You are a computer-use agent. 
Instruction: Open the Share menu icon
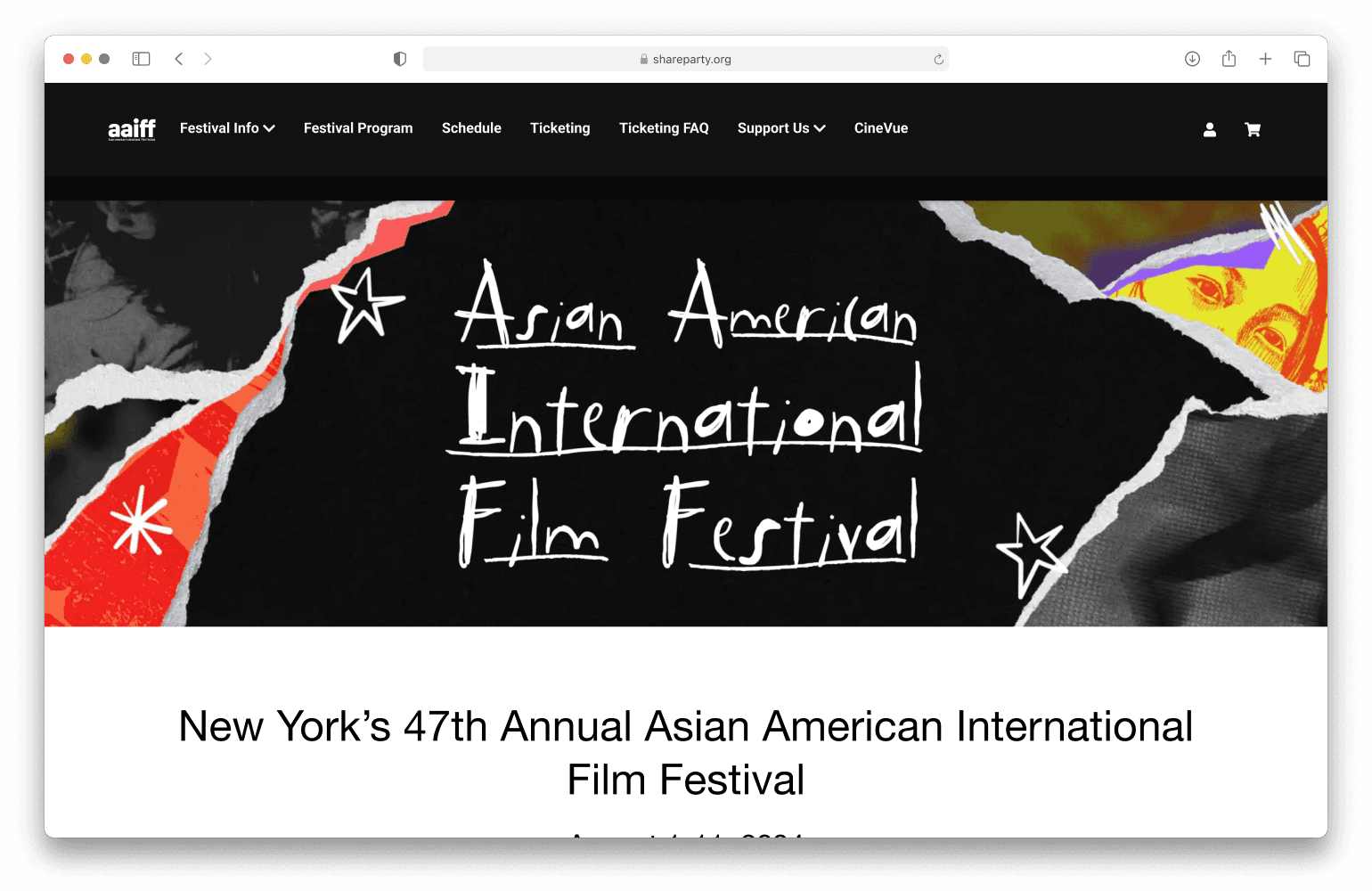coord(1229,59)
